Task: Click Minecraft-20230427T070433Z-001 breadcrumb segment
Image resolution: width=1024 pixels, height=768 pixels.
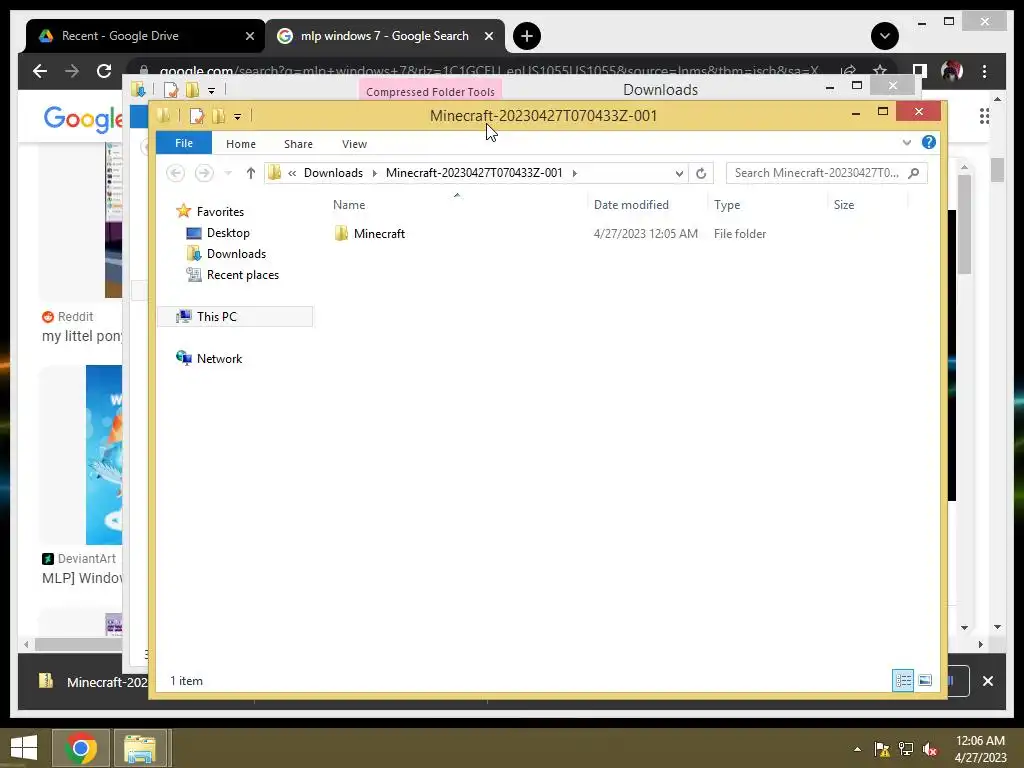Action: [x=474, y=172]
